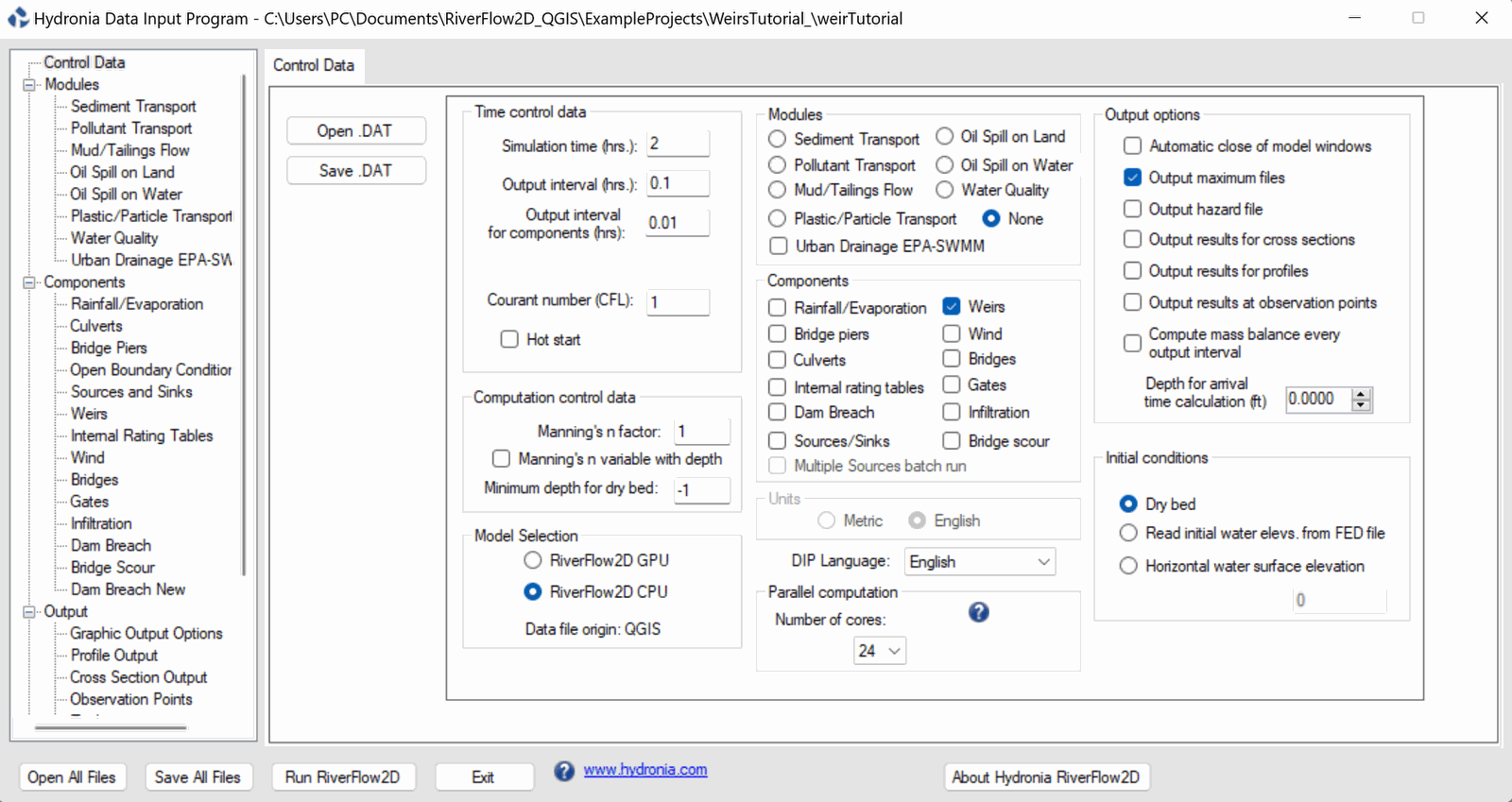Open the Number of cores dropdown
This screenshot has width=1512, height=802.
(879, 651)
